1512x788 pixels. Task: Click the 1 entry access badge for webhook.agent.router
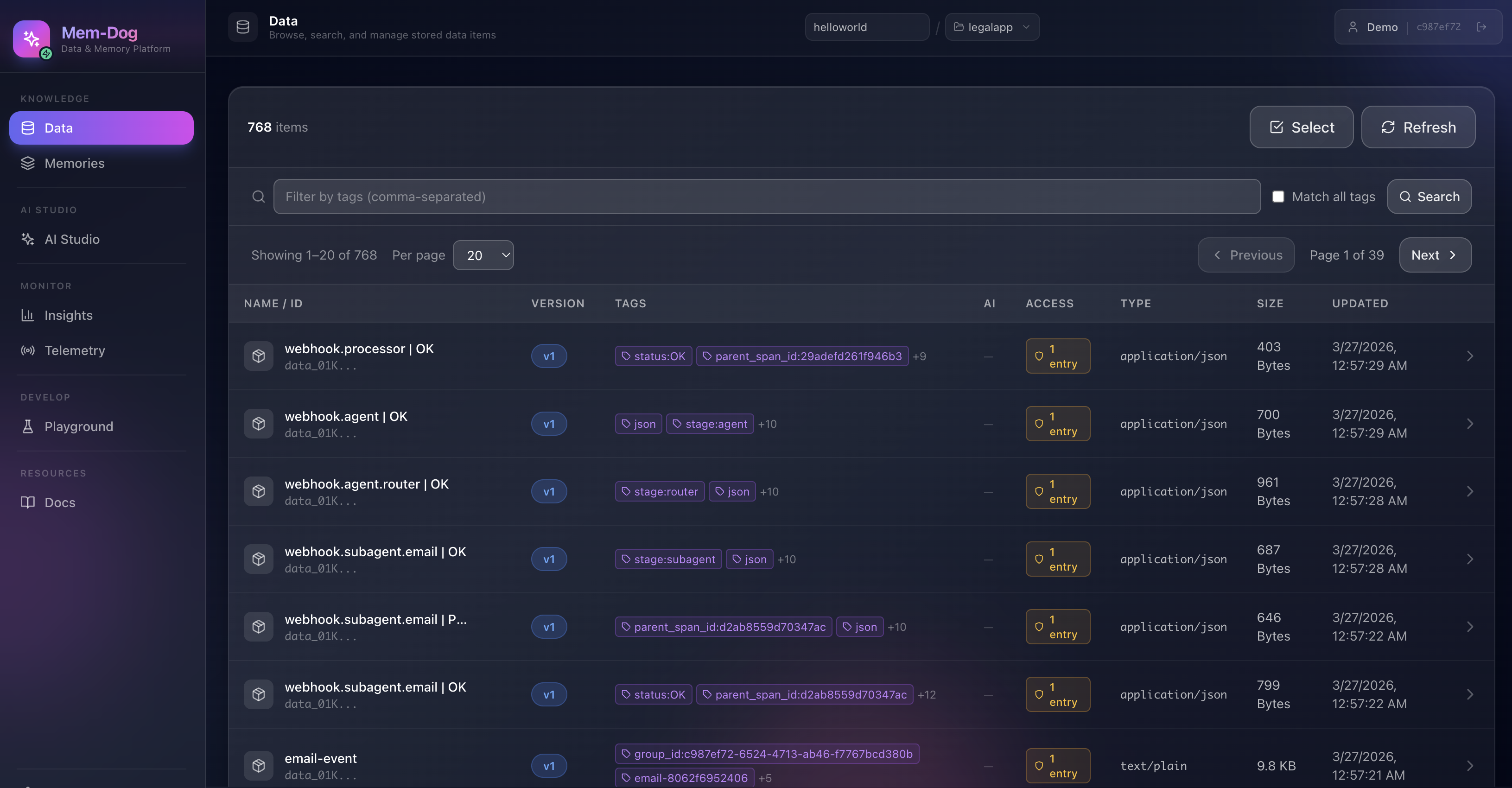click(1058, 491)
